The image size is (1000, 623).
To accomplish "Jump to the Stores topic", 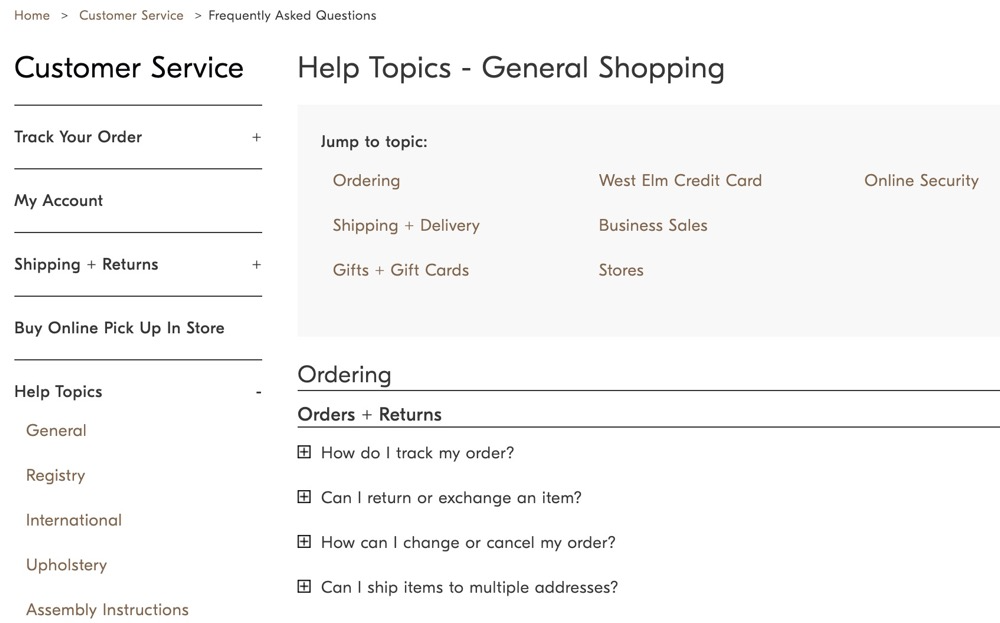I will (x=621, y=270).
